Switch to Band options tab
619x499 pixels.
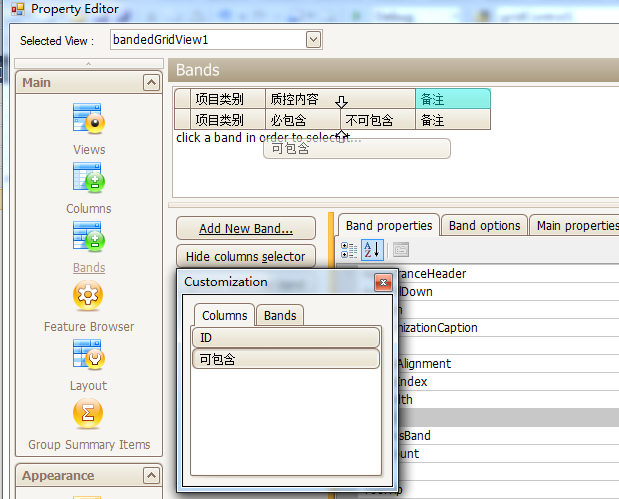point(484,225)
